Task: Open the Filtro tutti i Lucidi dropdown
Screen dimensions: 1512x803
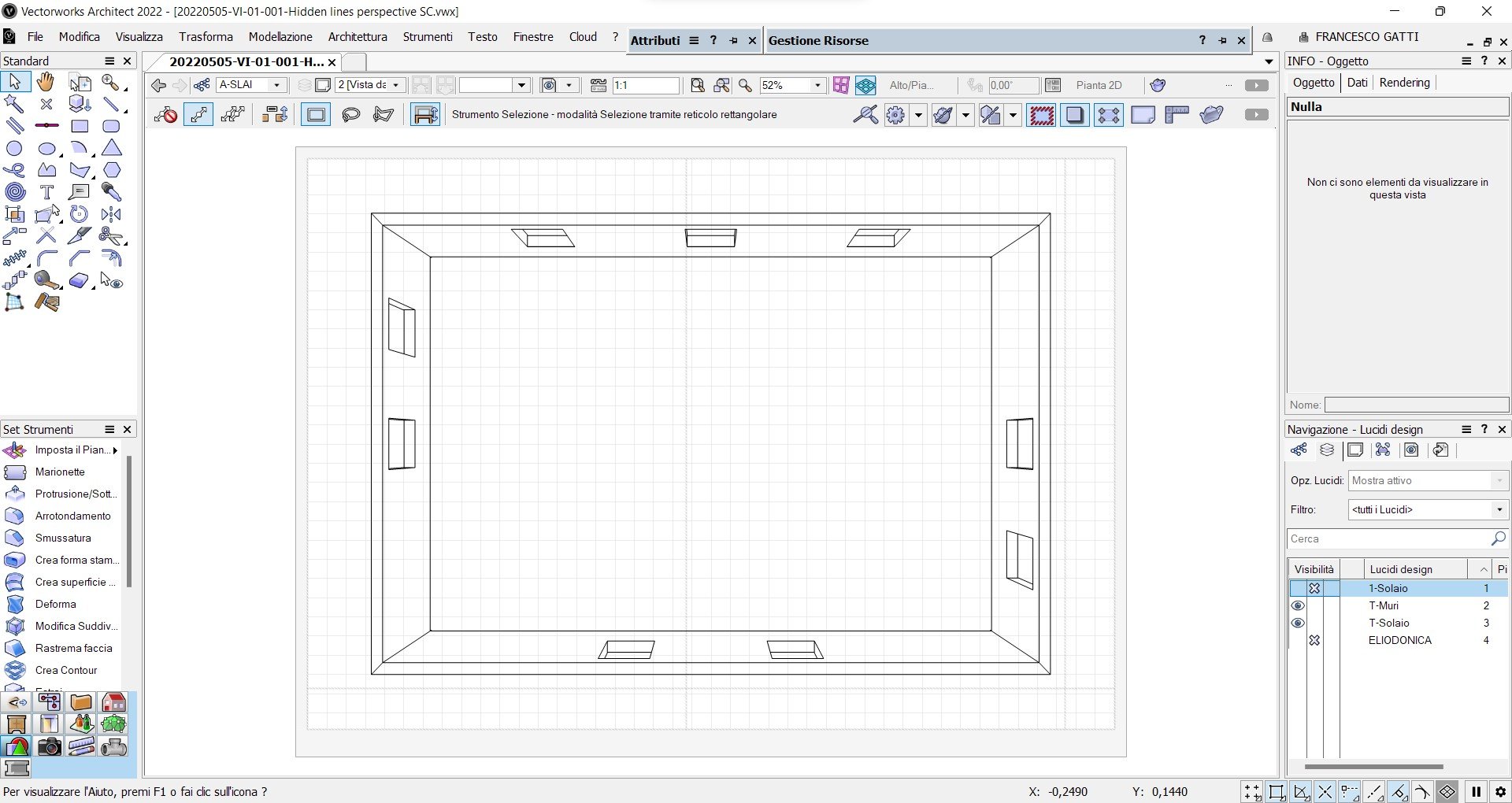Action: (1499, 509)
